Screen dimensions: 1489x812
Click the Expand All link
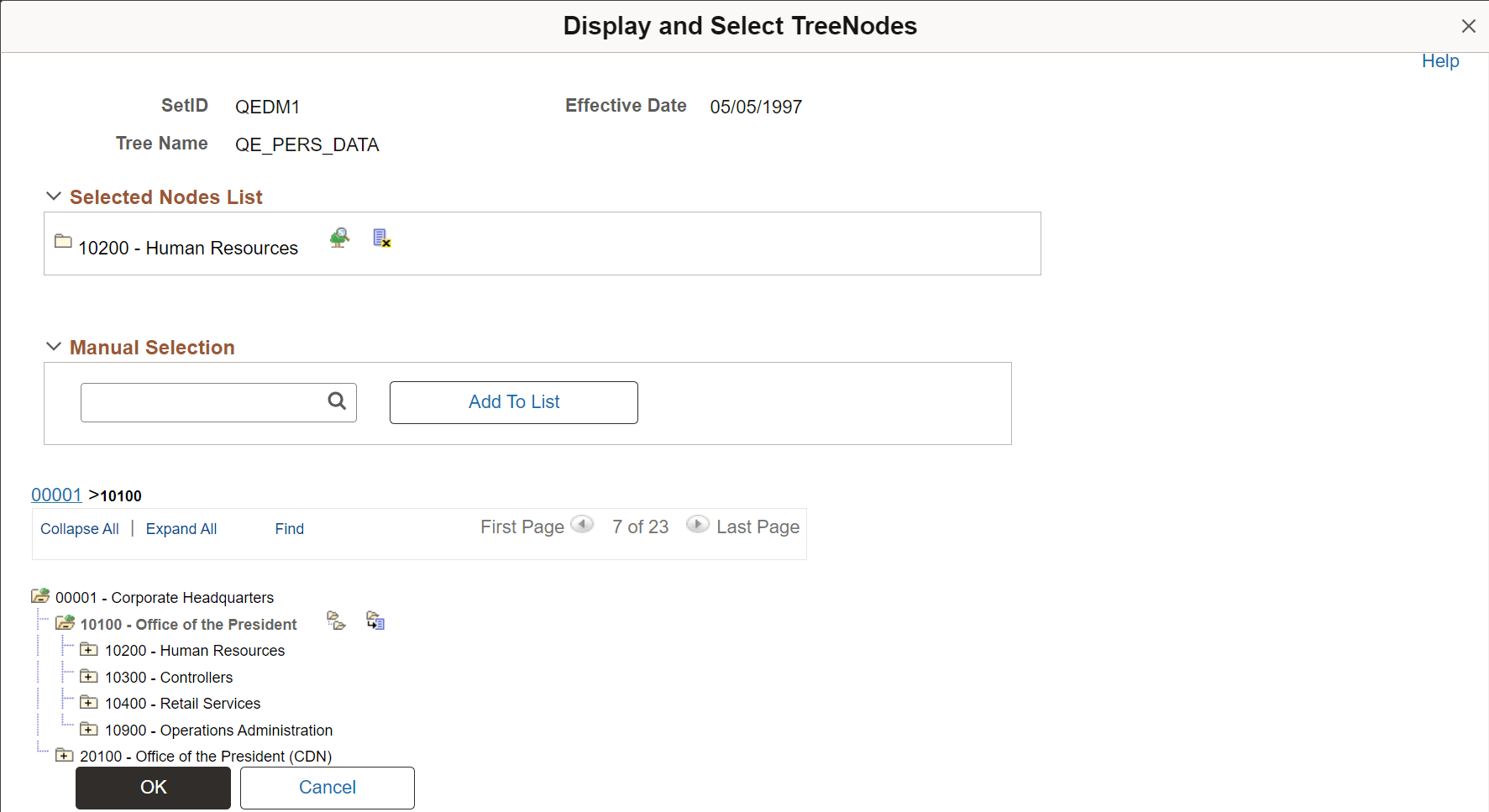(181, 528)
